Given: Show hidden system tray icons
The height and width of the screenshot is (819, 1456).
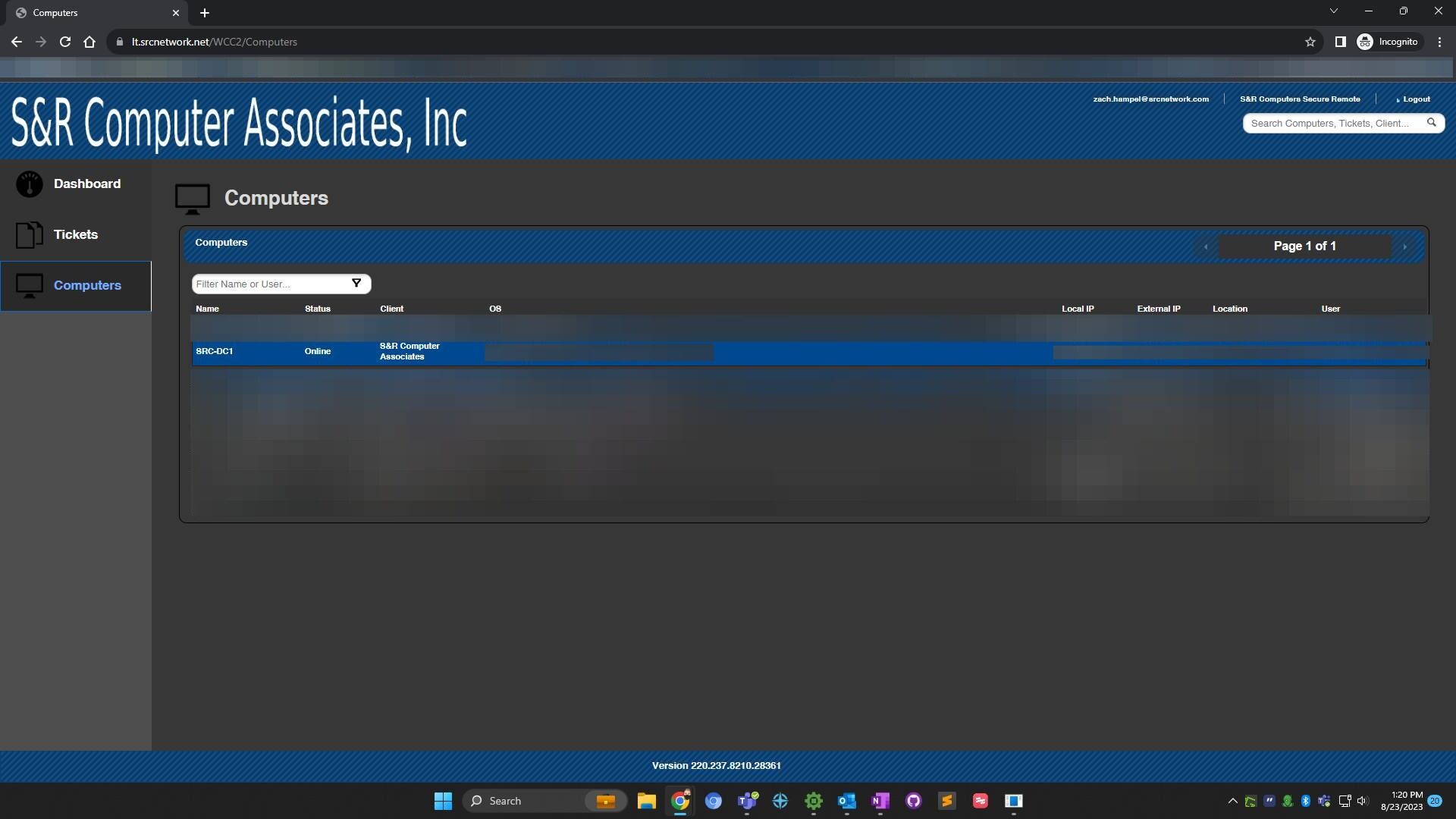Looking at the screenshot, I should (x=1233, y=801).
